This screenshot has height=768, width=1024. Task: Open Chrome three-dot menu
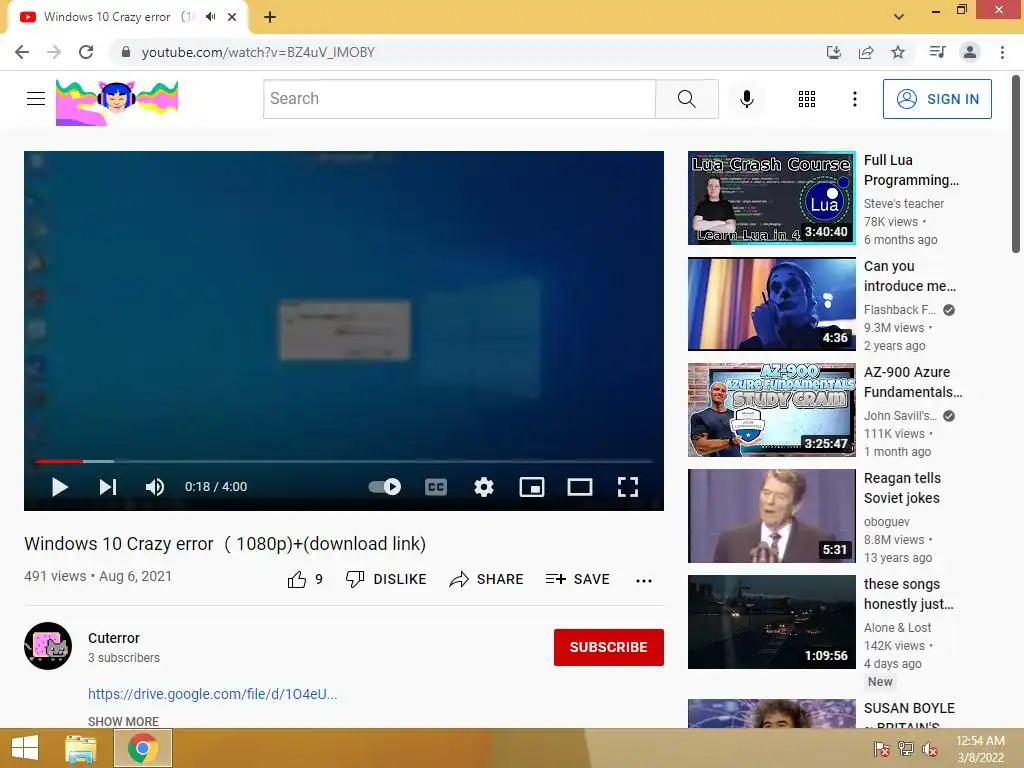[1002, 52]
